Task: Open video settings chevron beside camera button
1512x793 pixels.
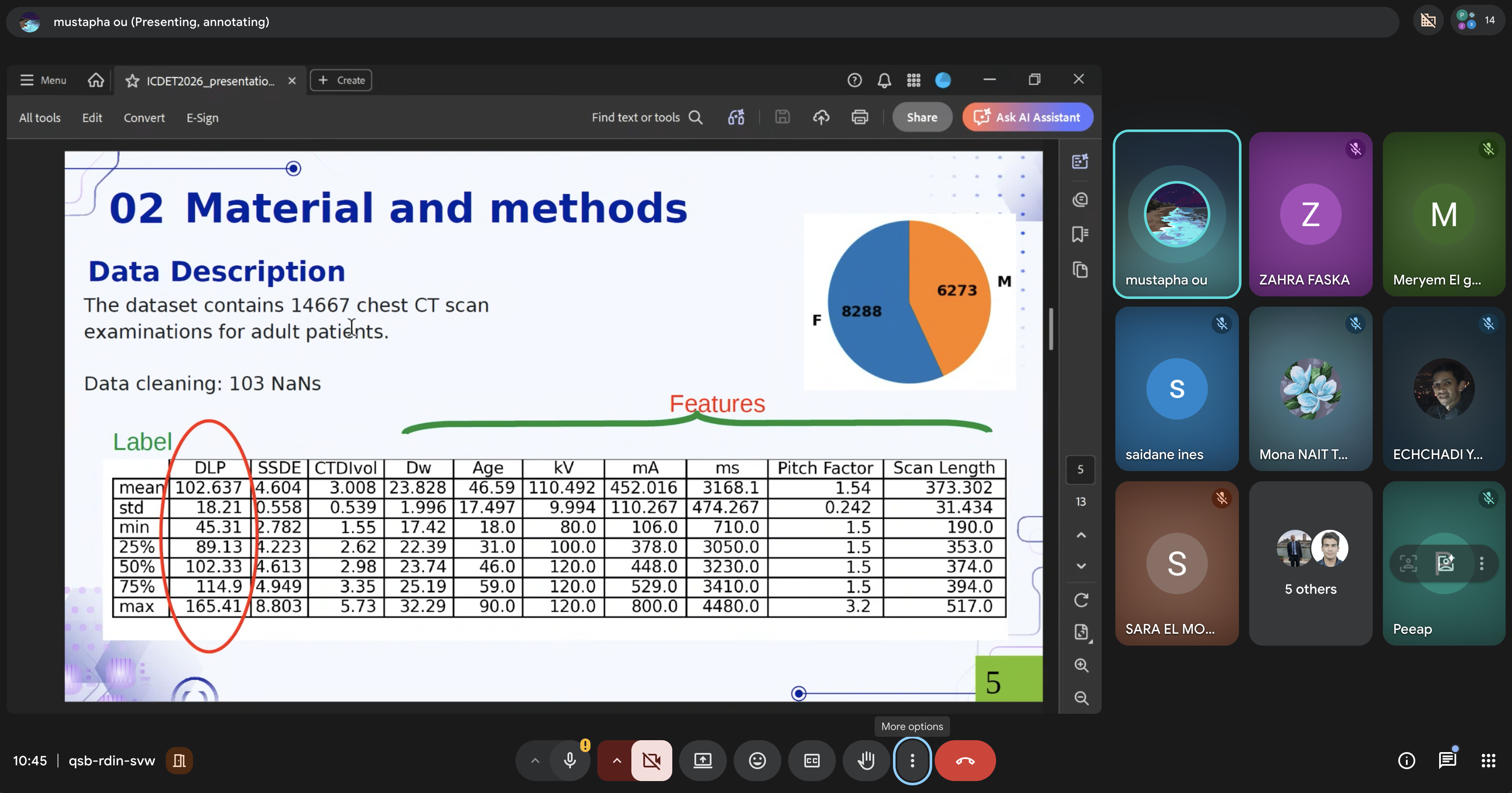Action: [x=616, y=761]
